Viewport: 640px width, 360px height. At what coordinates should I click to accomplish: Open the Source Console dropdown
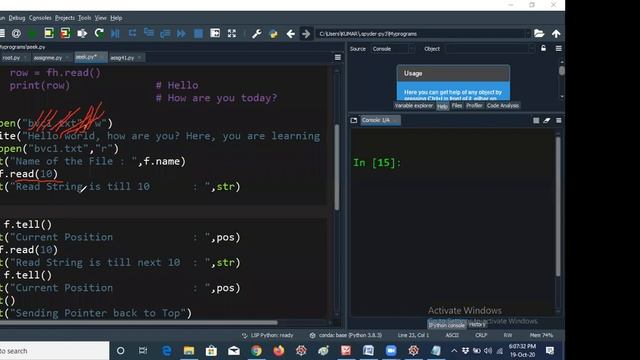(393, 49)
